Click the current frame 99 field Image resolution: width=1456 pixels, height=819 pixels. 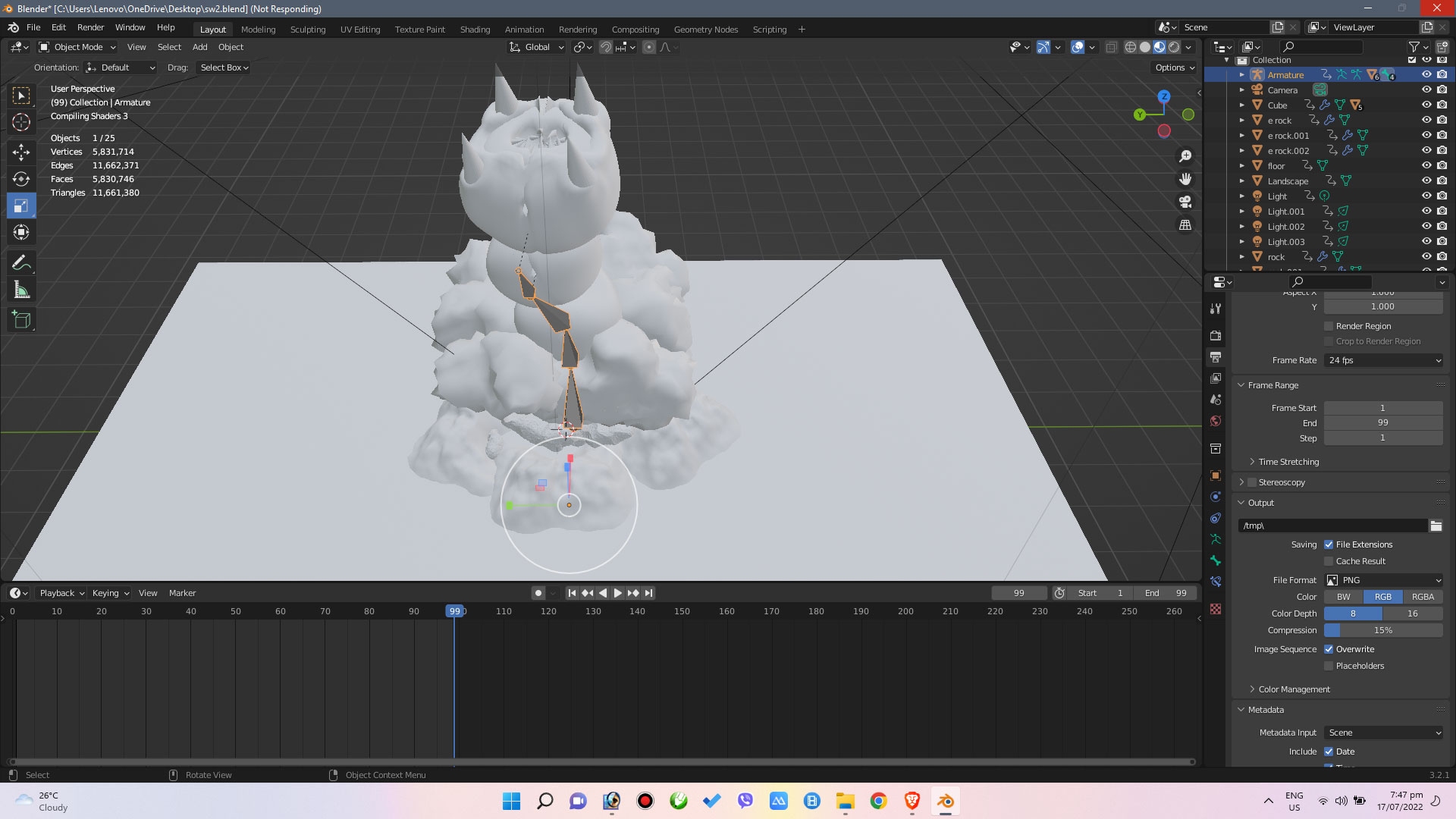coord(1018,593)
